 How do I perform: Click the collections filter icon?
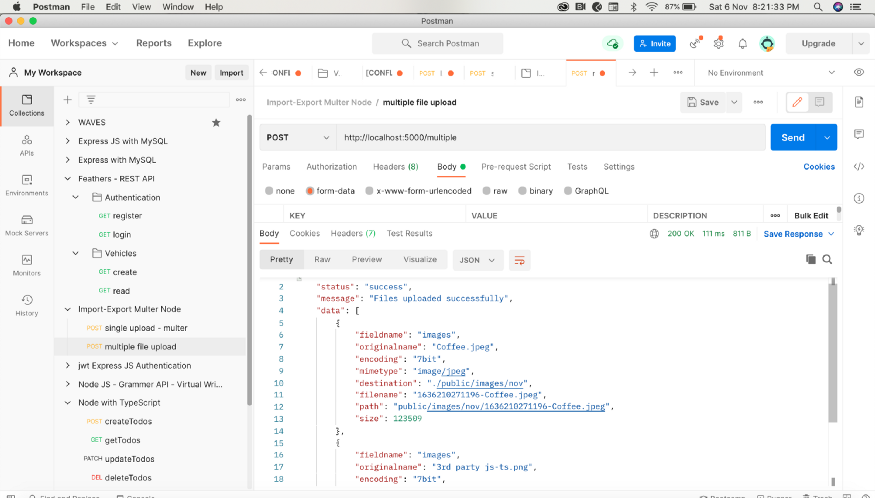pyautogui.click(x=91, y=100)
